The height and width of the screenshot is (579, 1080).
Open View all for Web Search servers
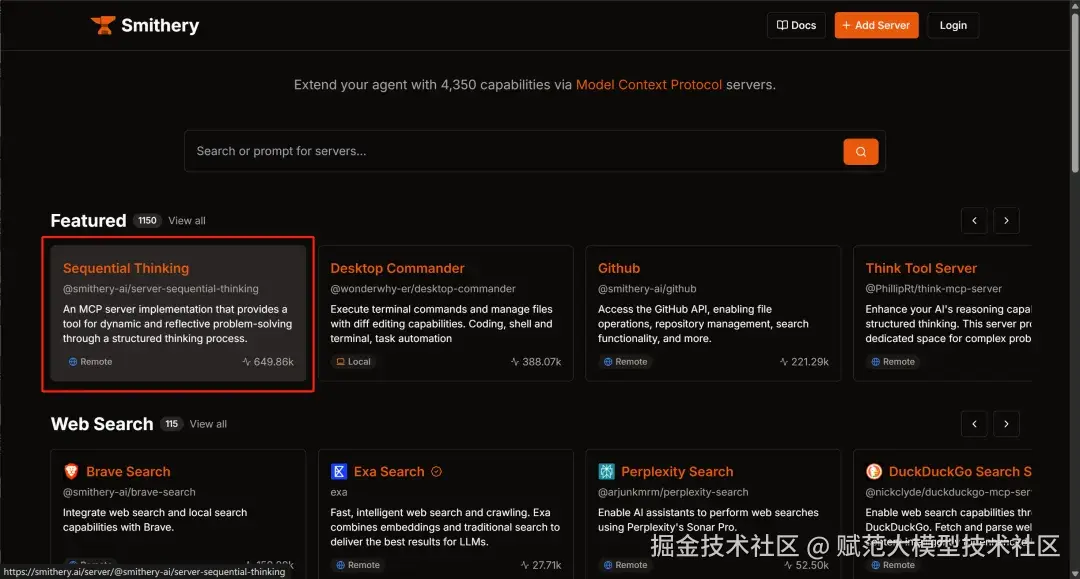pos(208,423)
